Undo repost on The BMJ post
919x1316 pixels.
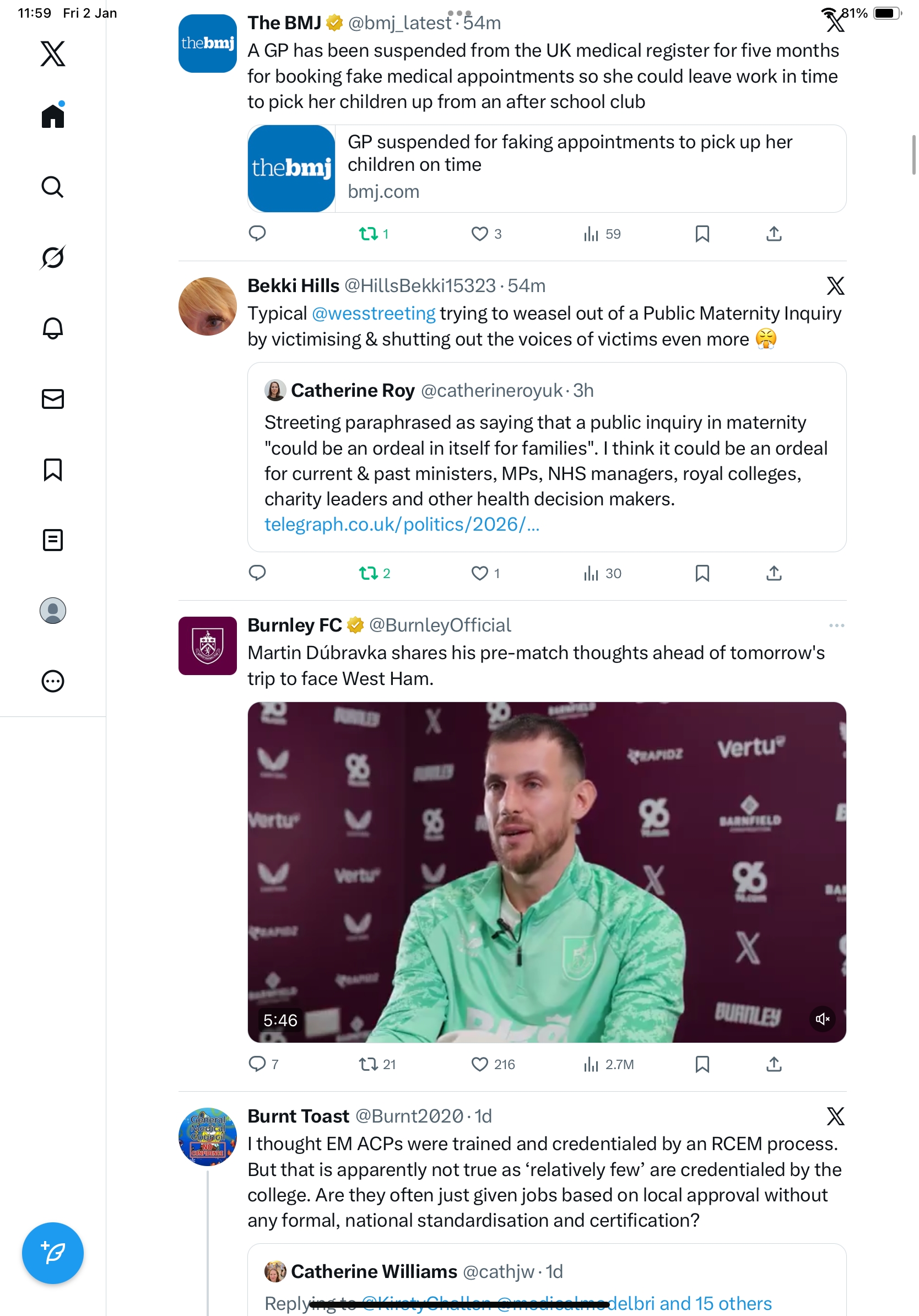pos(369,234)
